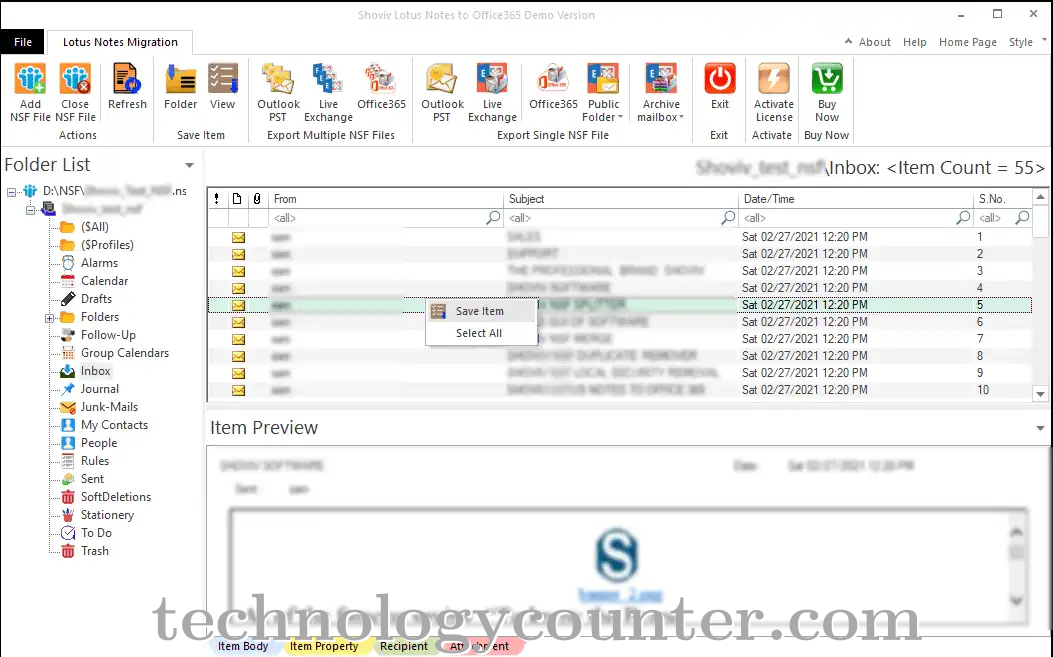Screen dimensions: 1053x657
Task: Open the Junk-Mails folder
Action: pyautogui.click(x=109, y=407)
